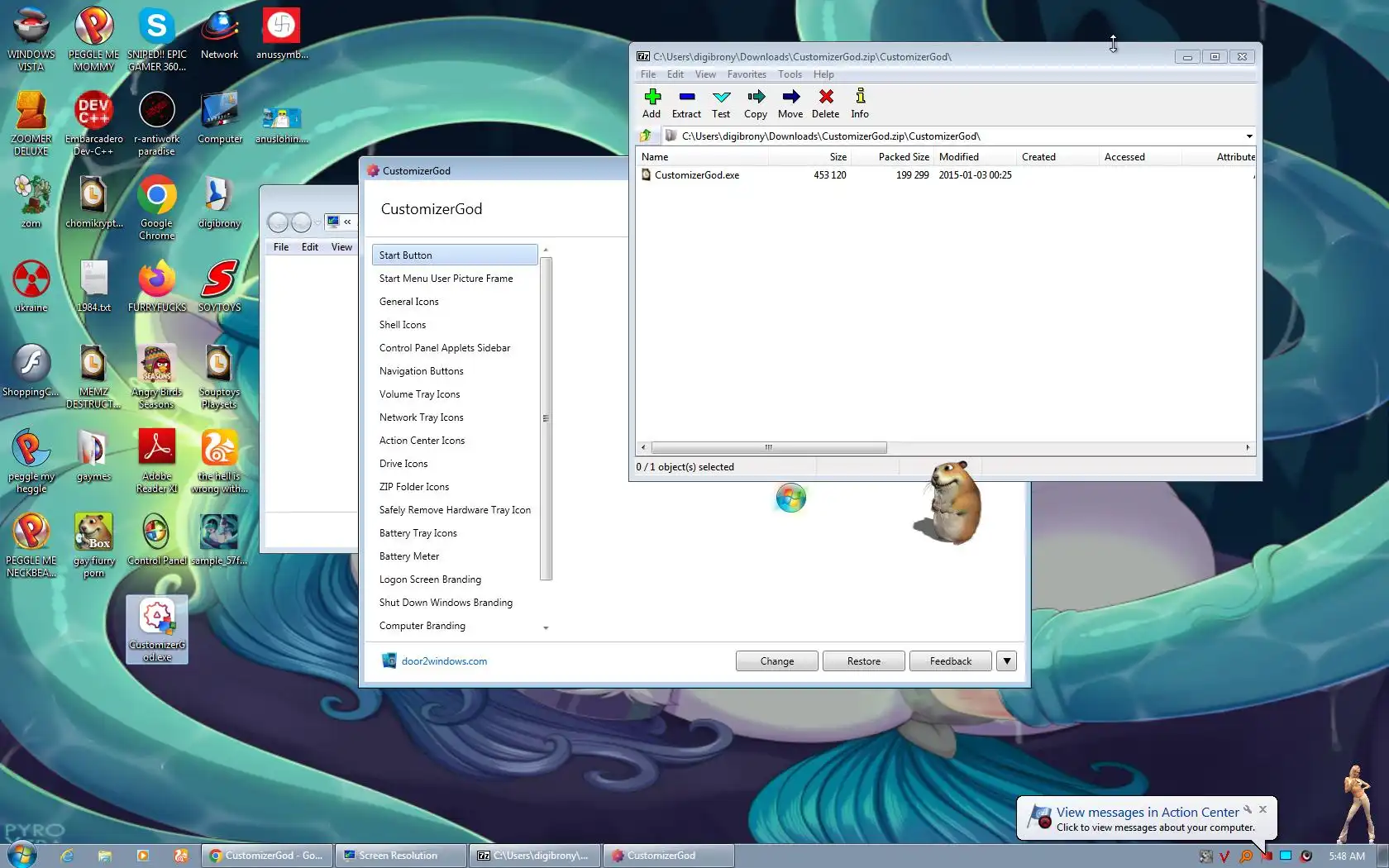Open the Favorites menu in 7-Zip
The image size is (1389, 868).
click(747, 74)
